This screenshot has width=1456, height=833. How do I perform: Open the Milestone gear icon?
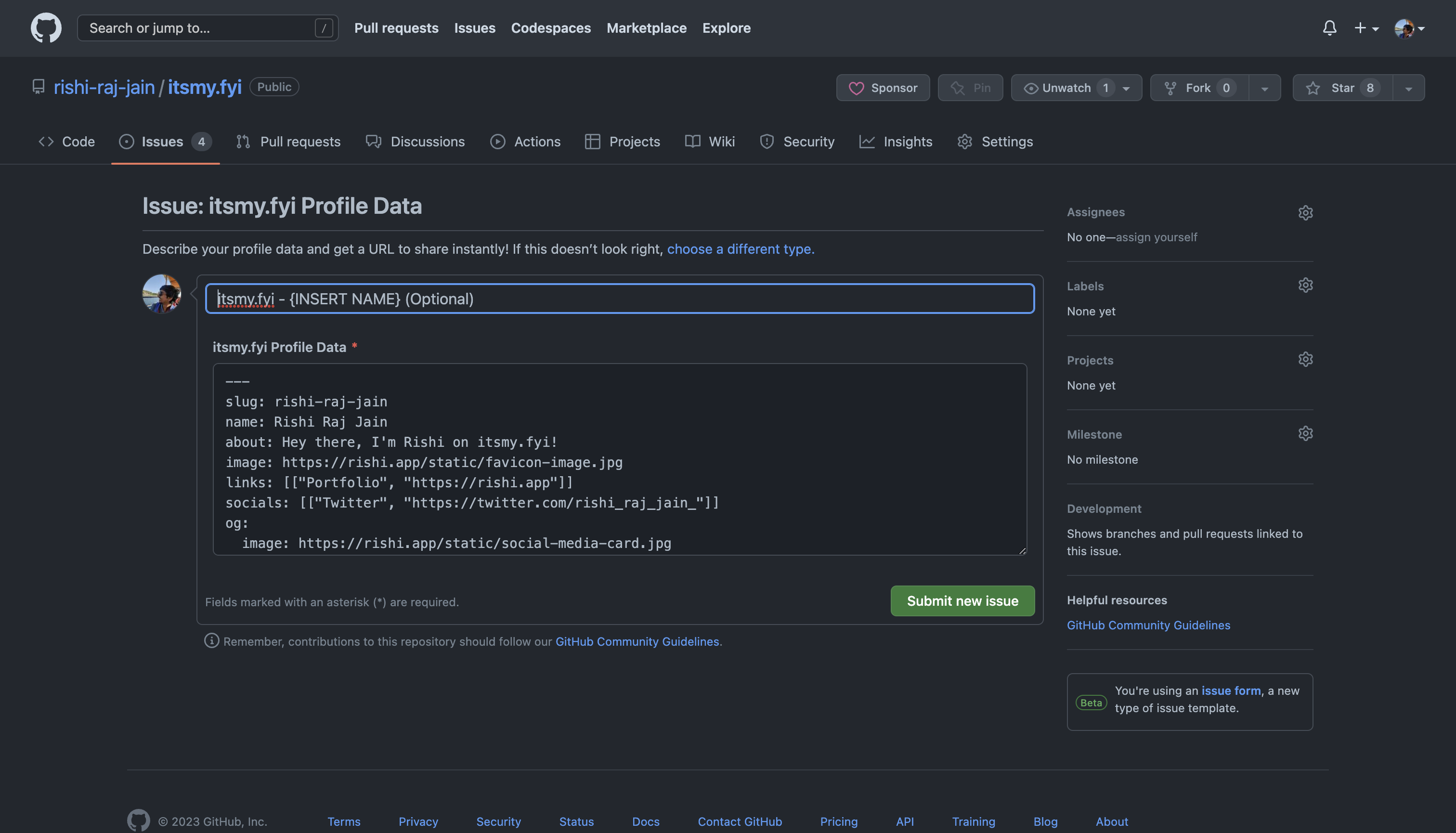tap(1305, 434)
